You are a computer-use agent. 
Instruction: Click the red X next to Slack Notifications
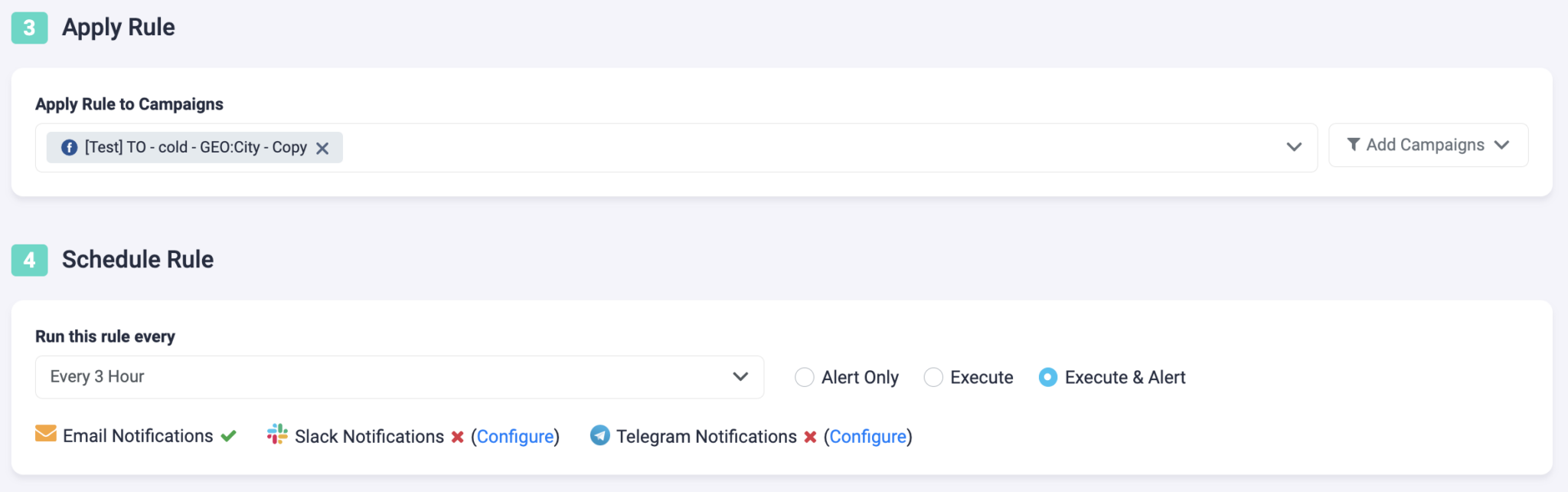pos(457,436)
